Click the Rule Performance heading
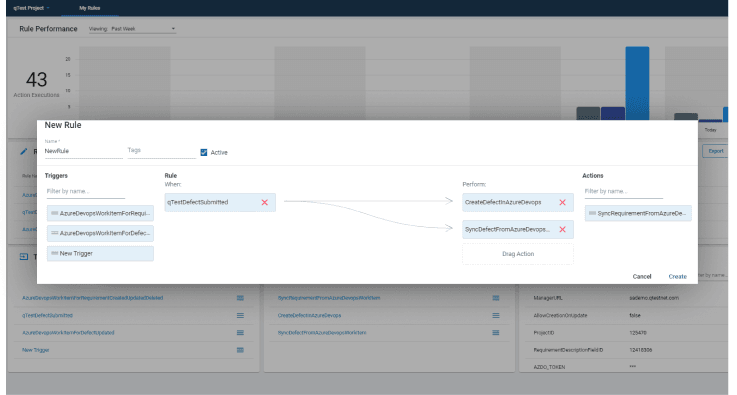The width and height of the screenshot is (737, 395). (x=48, y=29)
